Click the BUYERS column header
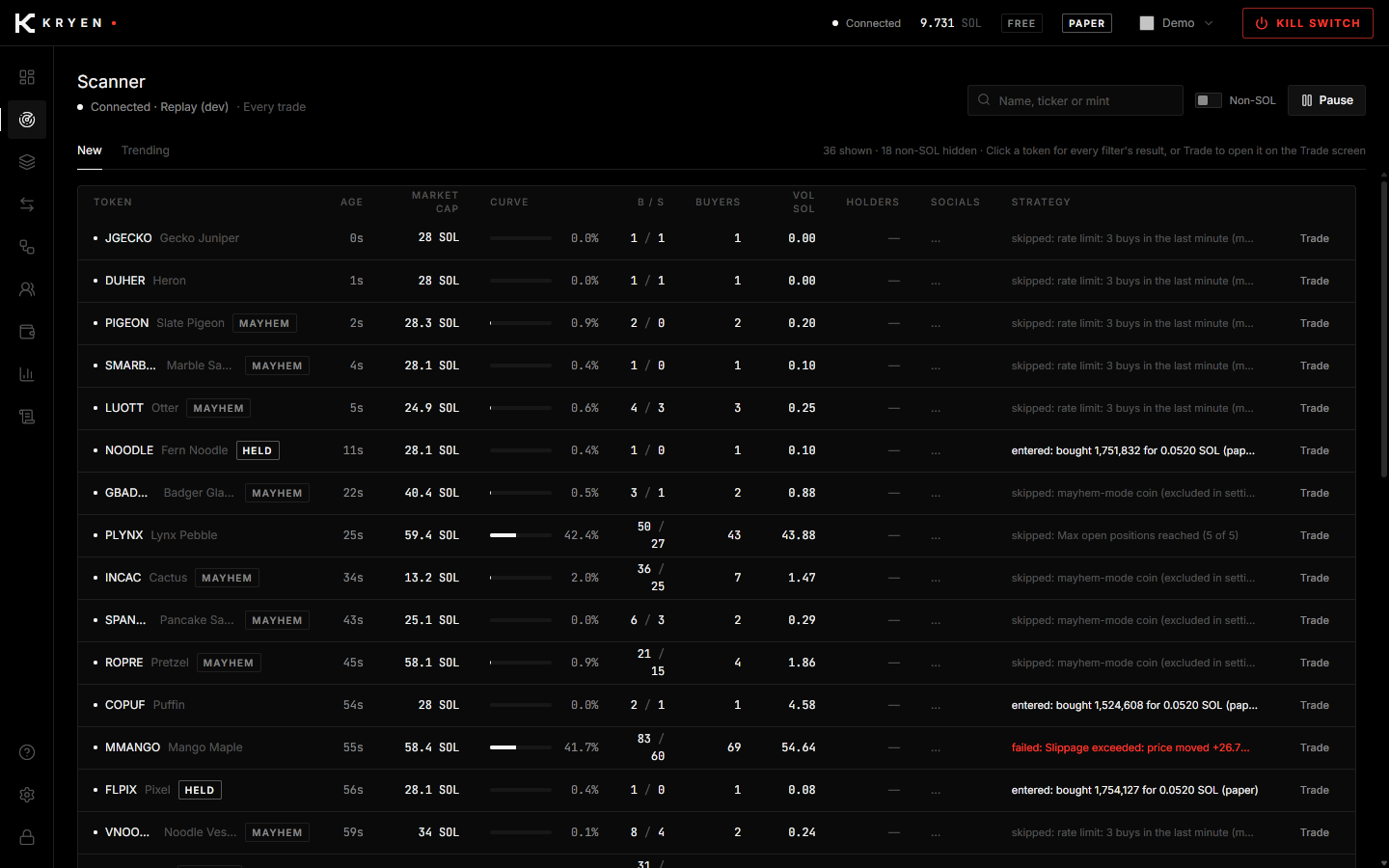This screenshot has height=868, width=1389. [718, 203]
